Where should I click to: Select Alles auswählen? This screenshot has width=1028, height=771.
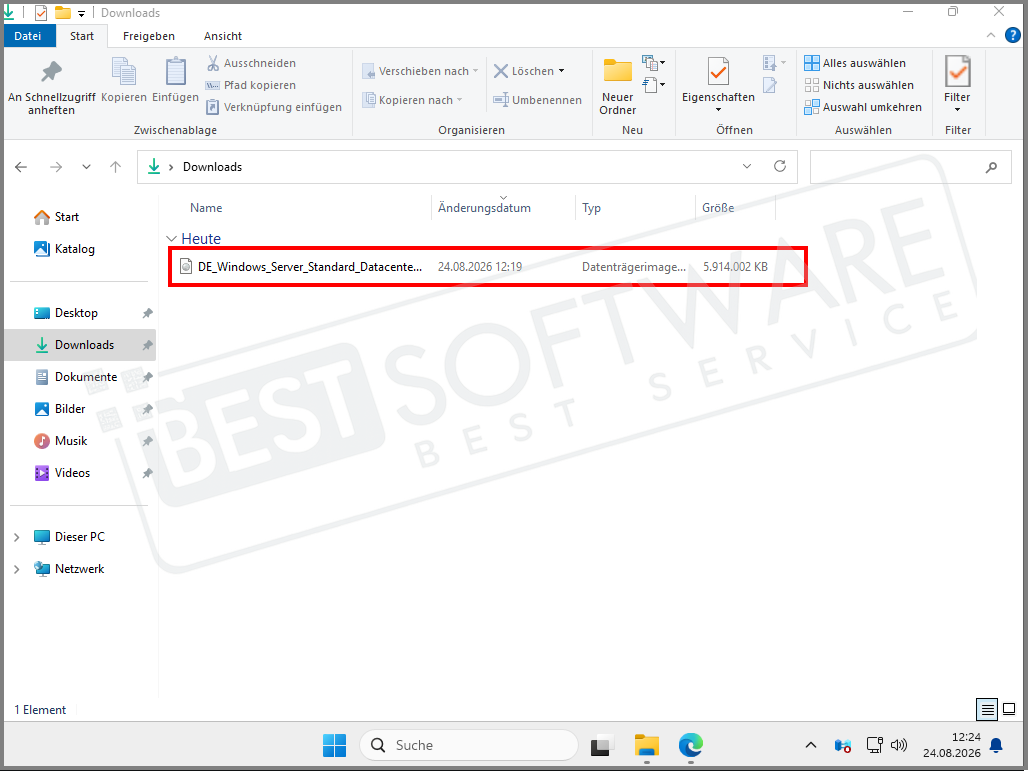(855, 63)
